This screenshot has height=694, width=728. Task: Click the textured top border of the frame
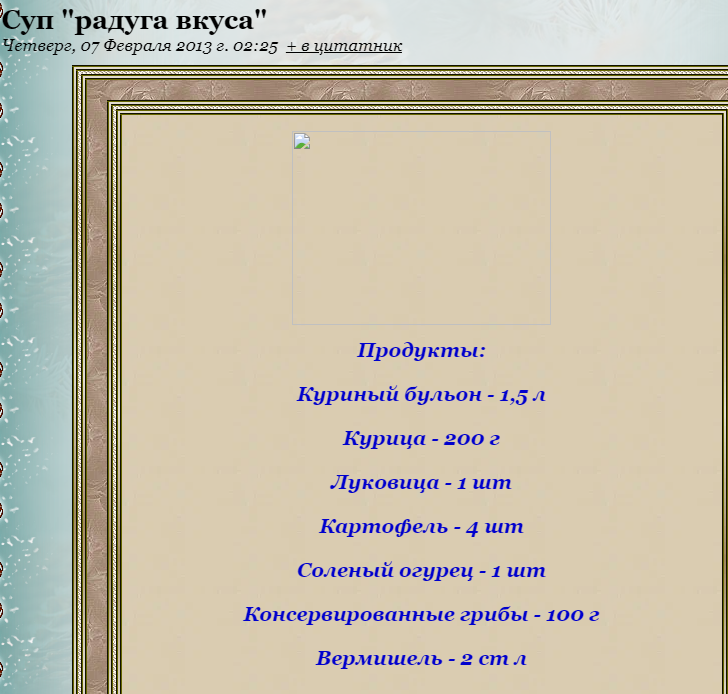pos(400,89)
